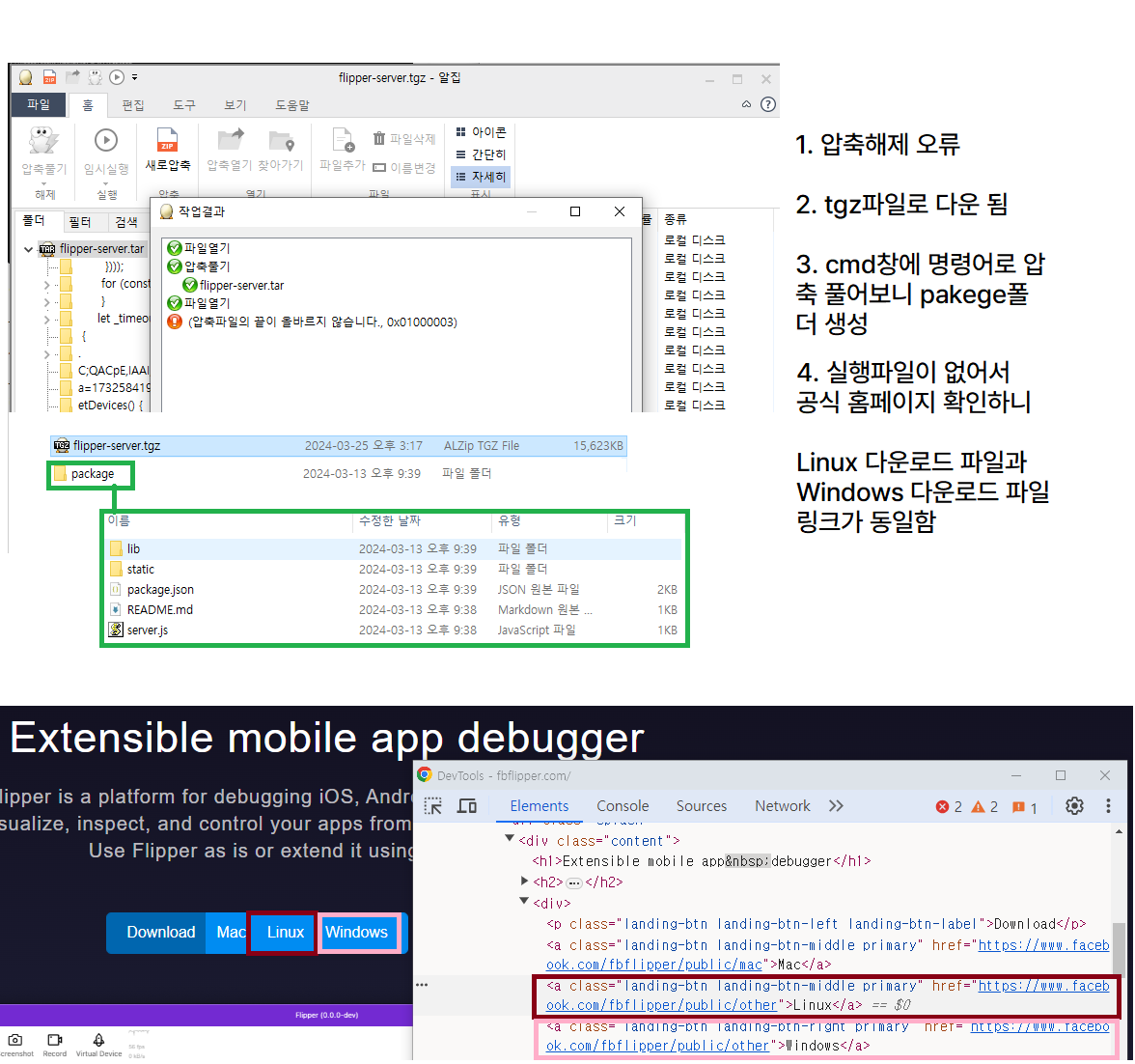
Task: Click the 압축풀기 extract icon in ribbon
Action: point(43,141)
